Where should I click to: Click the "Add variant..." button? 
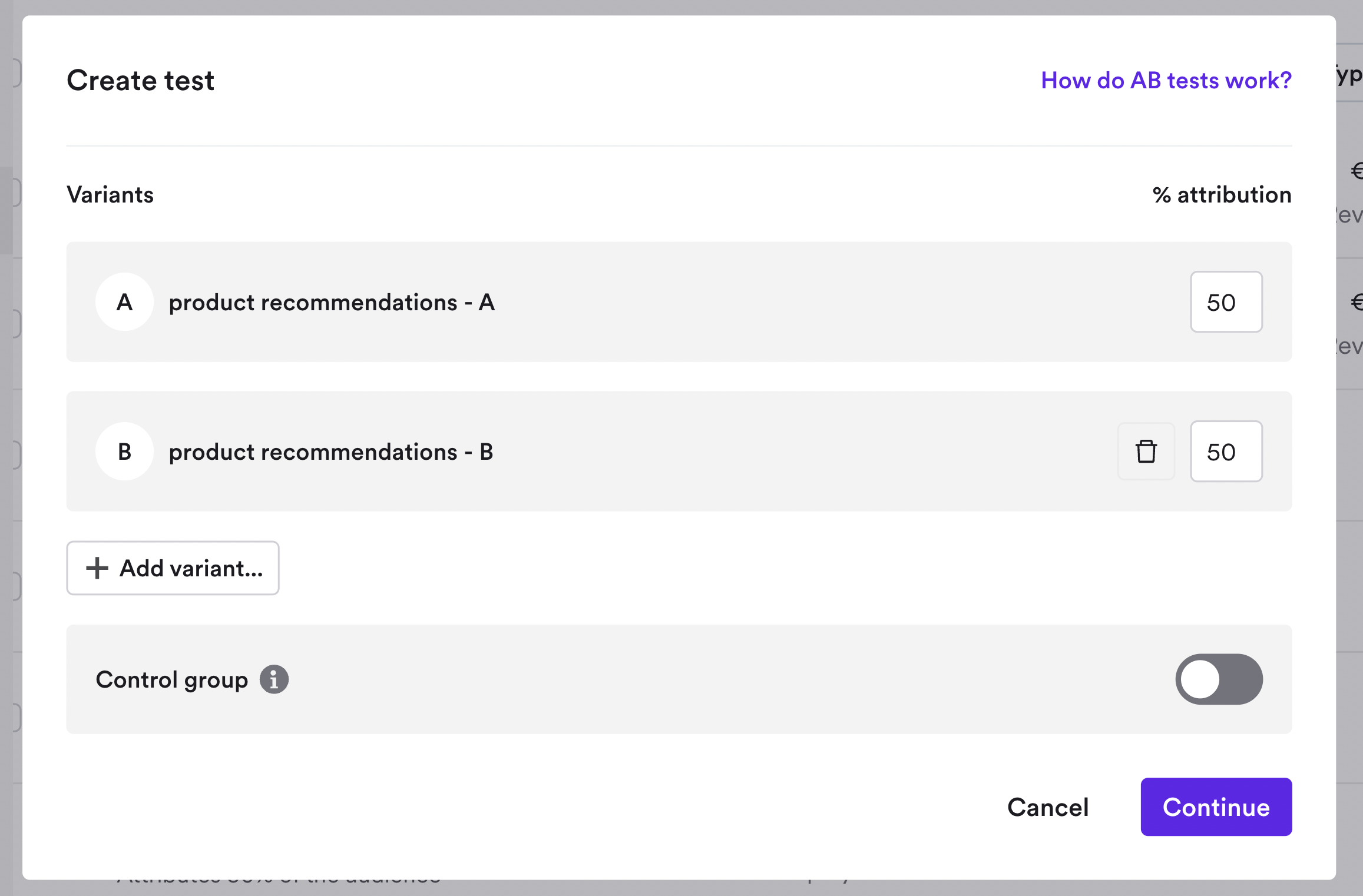[x=173, y=568]
